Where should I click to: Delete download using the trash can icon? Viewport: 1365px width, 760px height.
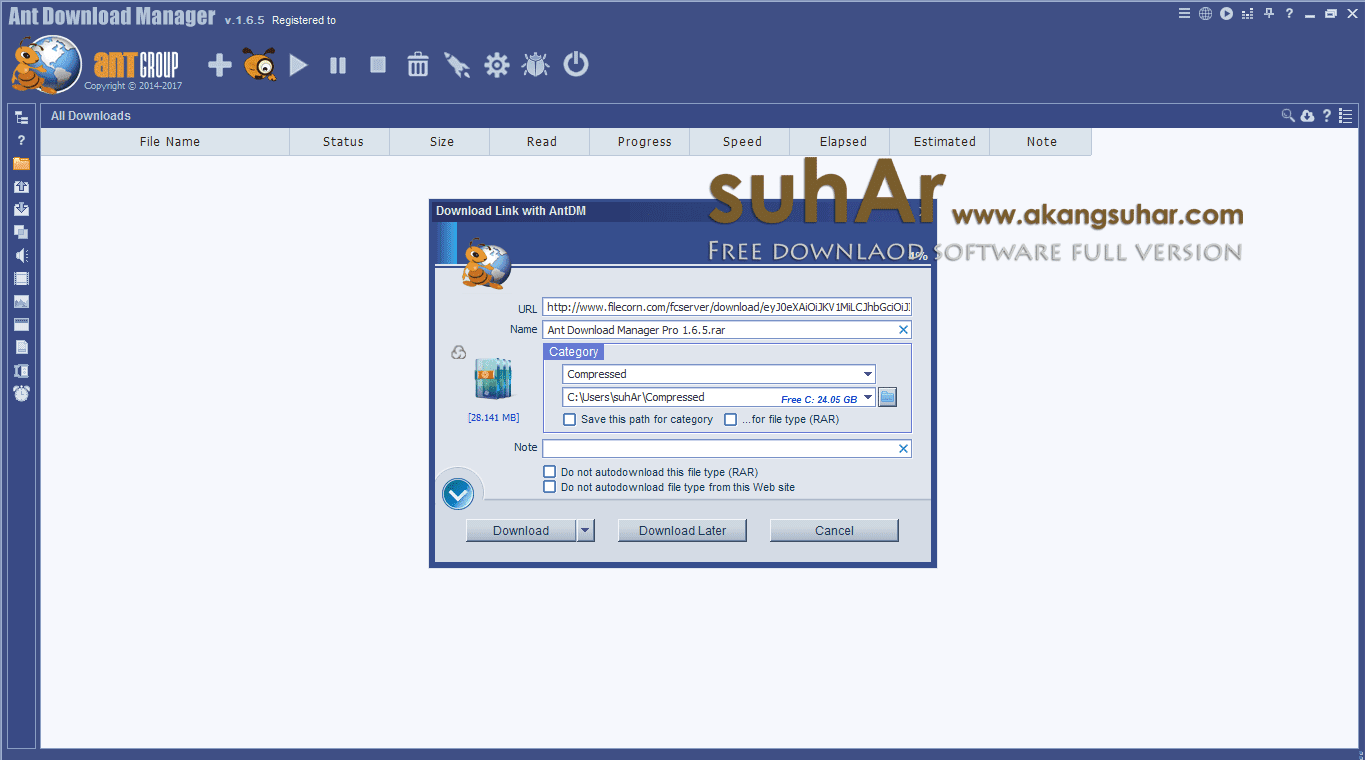[x=418, y=65]
